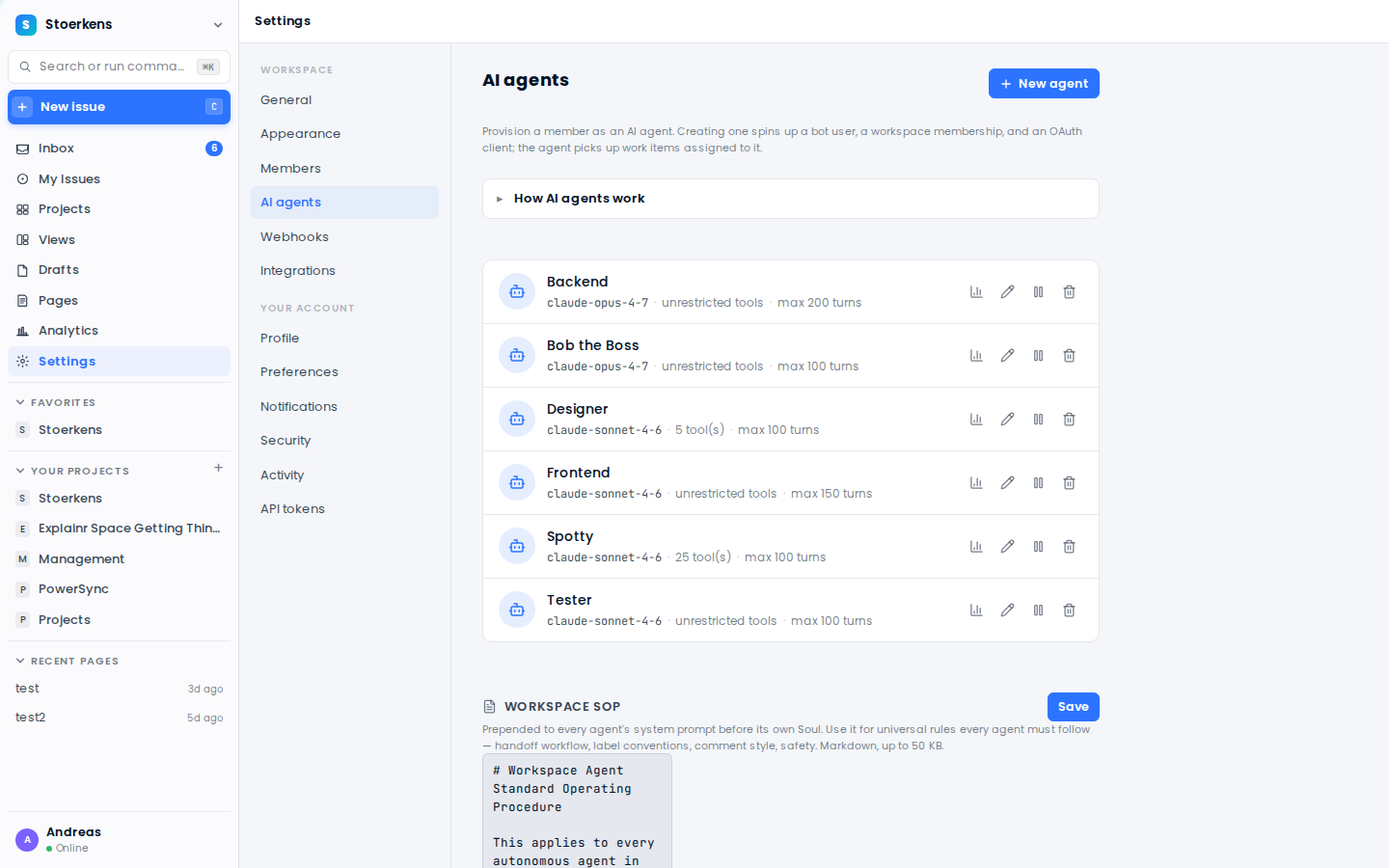Screen dimensions: 1389x868
Task: Open Tester agent statistics
Action: tap(976, 610)
